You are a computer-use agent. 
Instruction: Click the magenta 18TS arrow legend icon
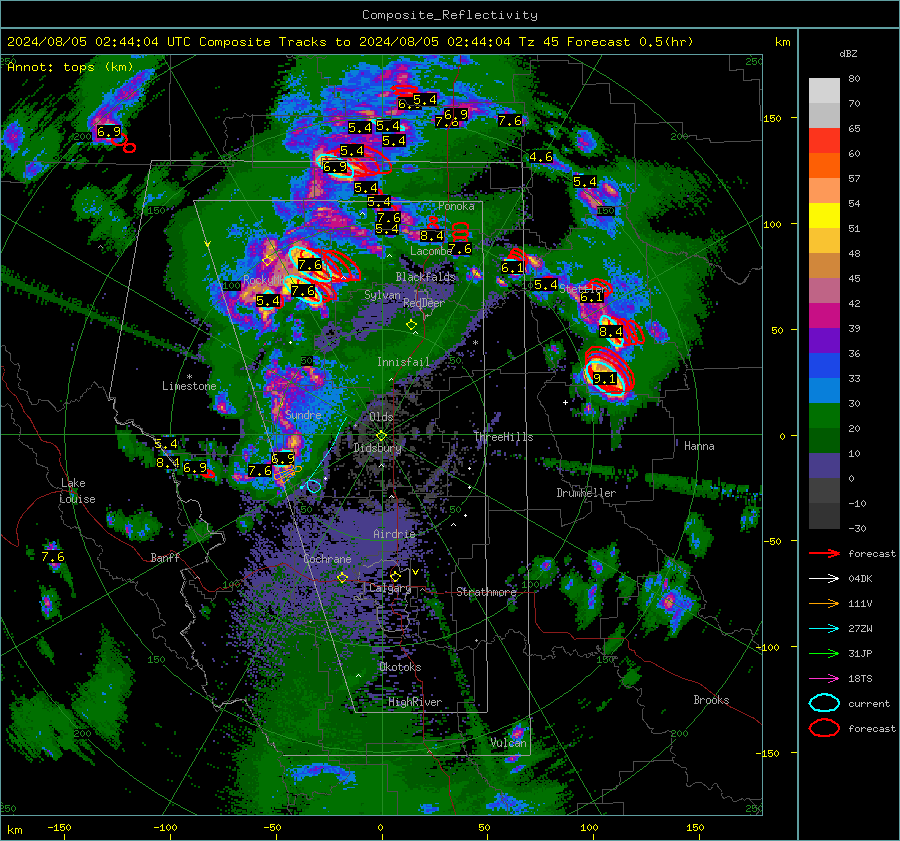click(x=824, y=679)
